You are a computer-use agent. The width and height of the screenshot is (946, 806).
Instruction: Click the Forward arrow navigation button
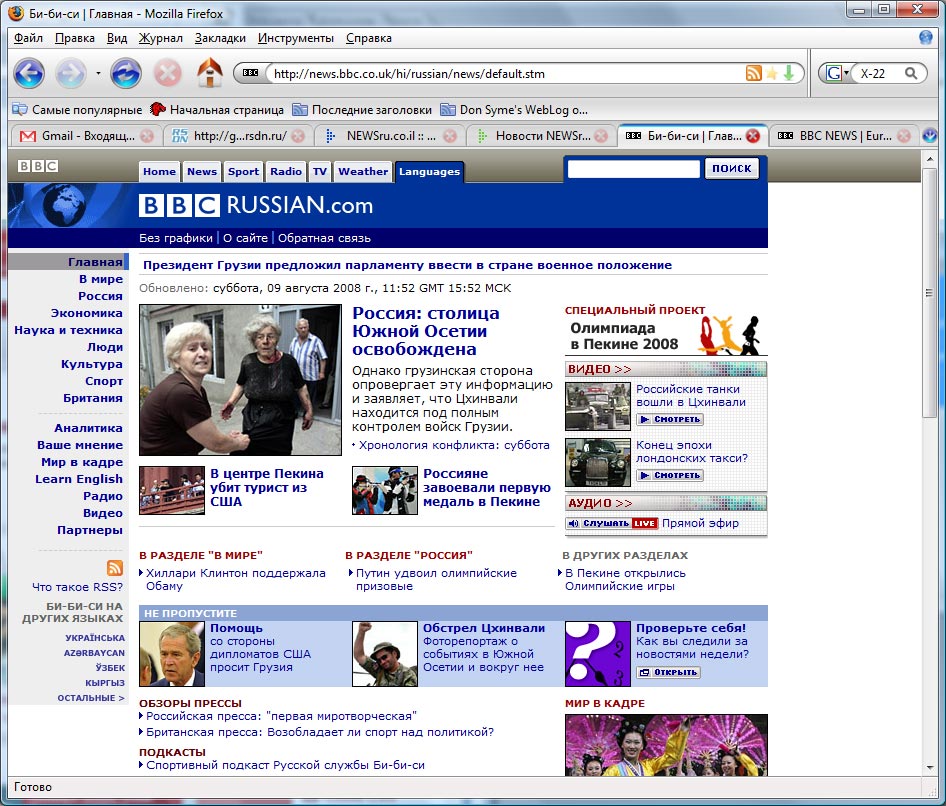pos(71,74)
